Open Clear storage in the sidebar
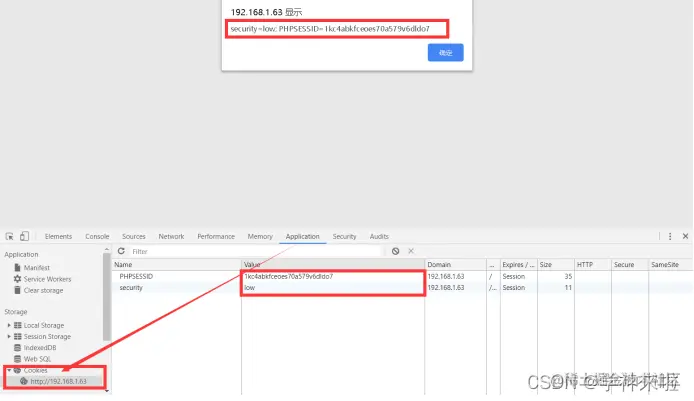This screenshot has width=694, height=401. pyautogui.click(x=43, y=290)
